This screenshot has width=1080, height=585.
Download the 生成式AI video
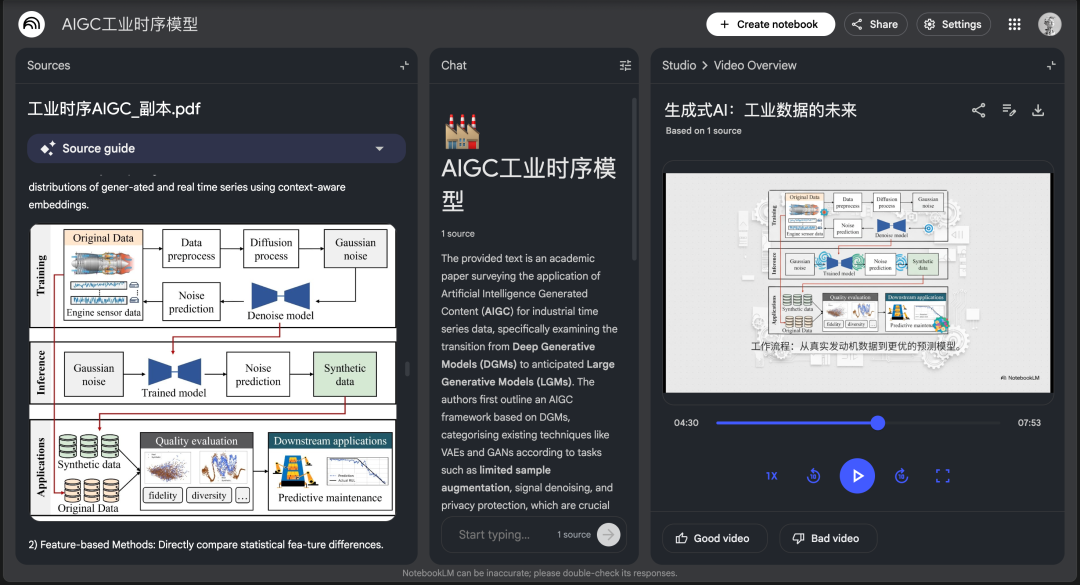click(1039, 112)
